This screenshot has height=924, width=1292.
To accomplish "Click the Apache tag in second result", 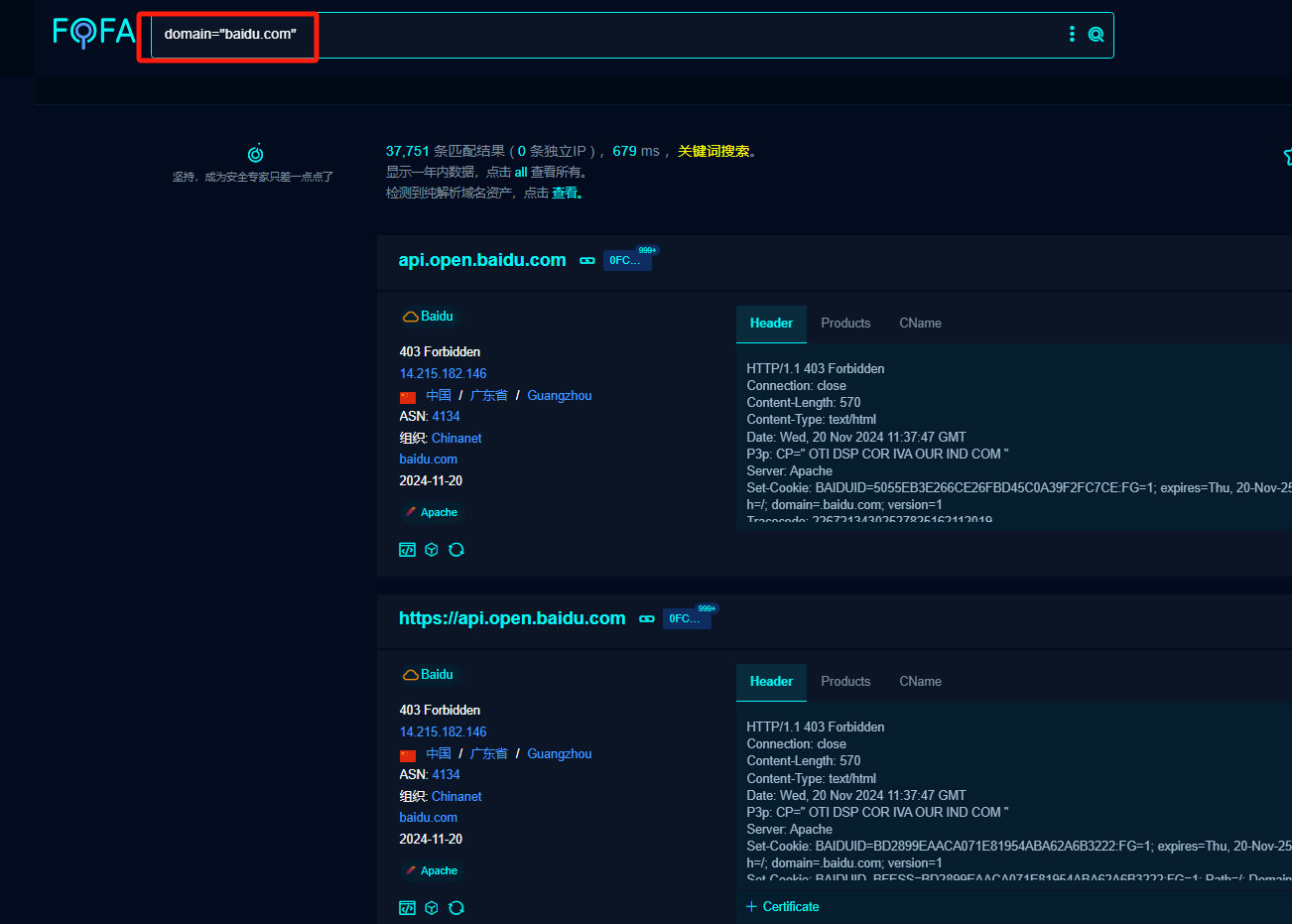I will tap(432, 870).
